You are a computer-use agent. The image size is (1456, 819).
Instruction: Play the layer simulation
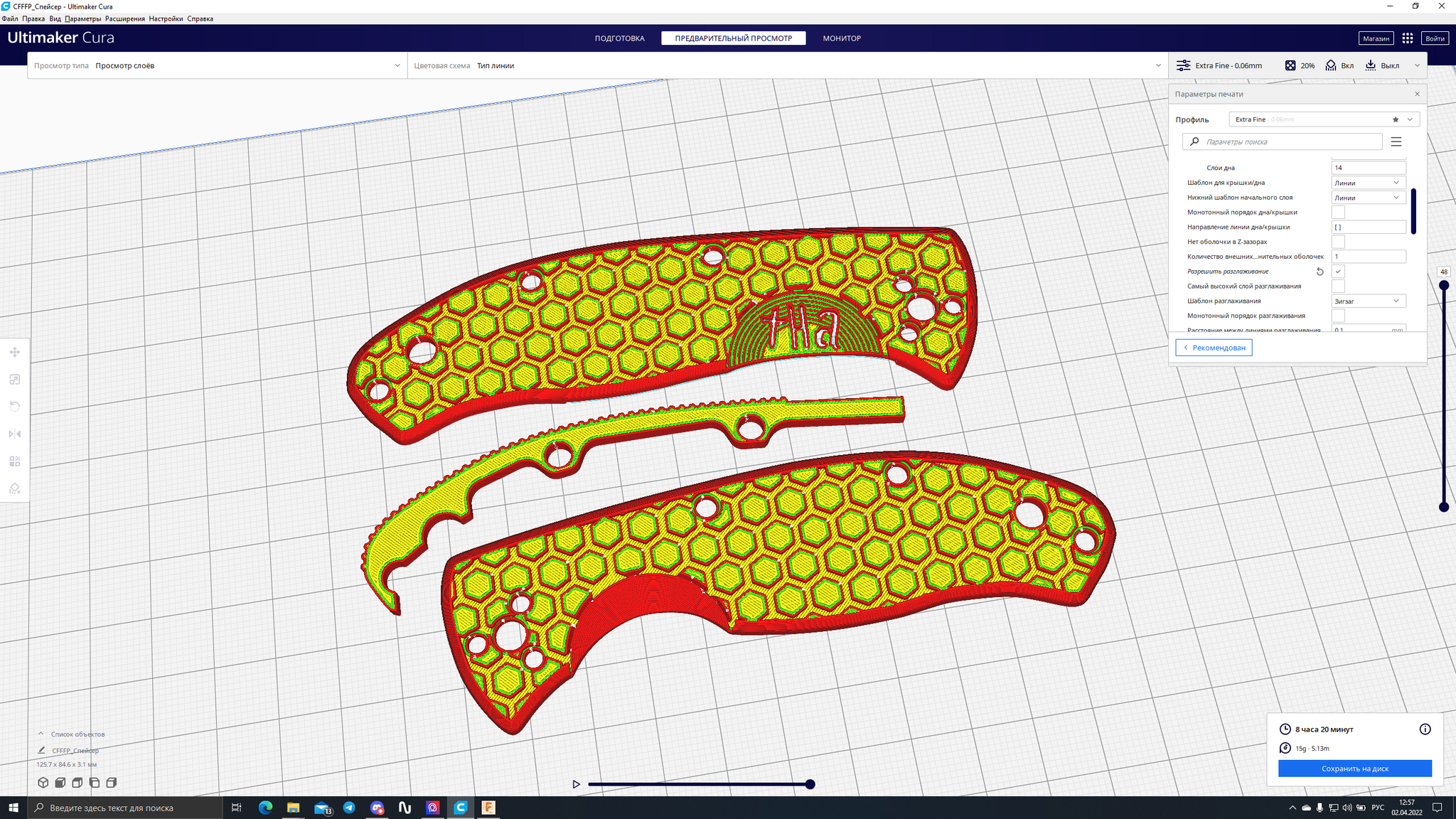(x=576, y=784)
